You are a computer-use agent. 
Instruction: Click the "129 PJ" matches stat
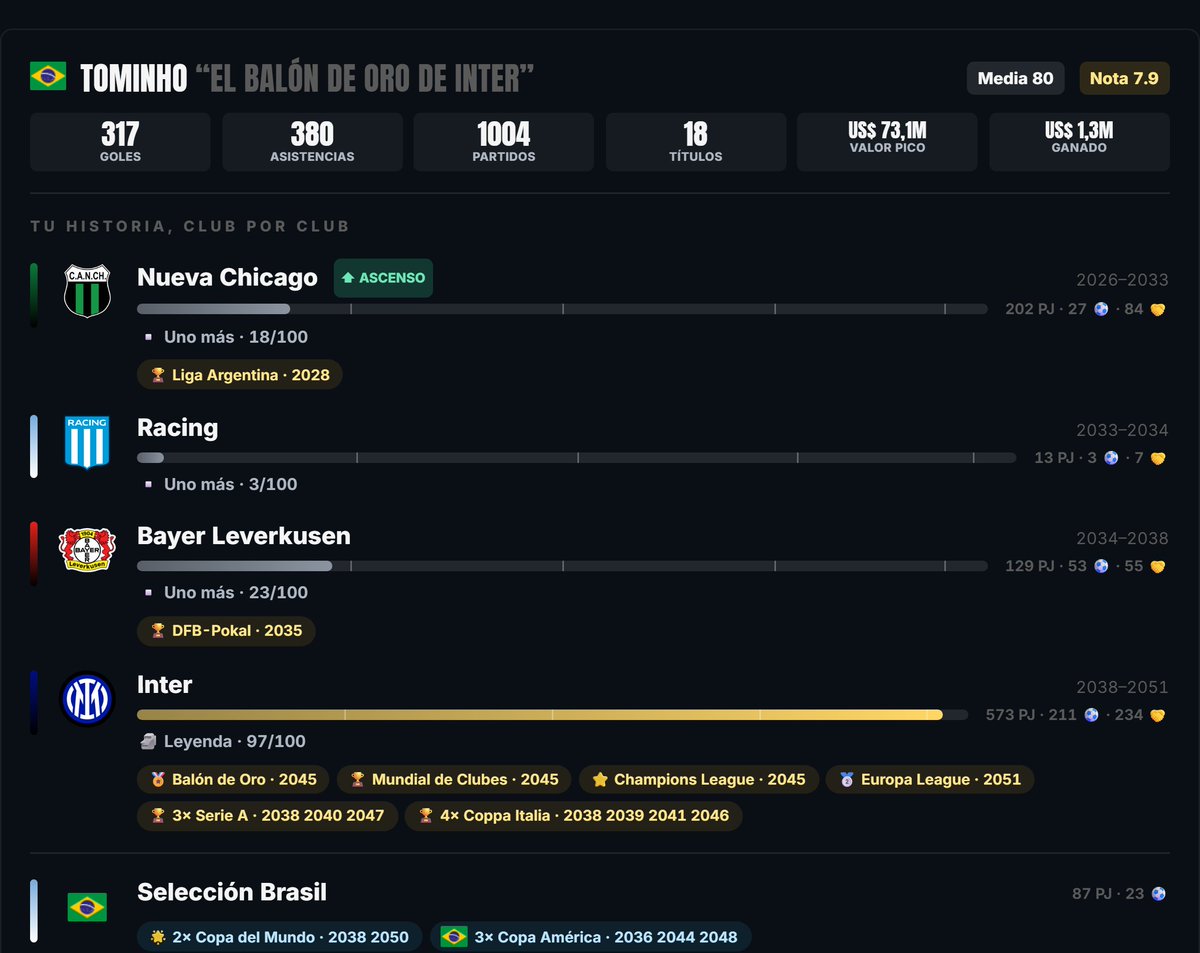pyautogui.click(x=1029, y=566)
